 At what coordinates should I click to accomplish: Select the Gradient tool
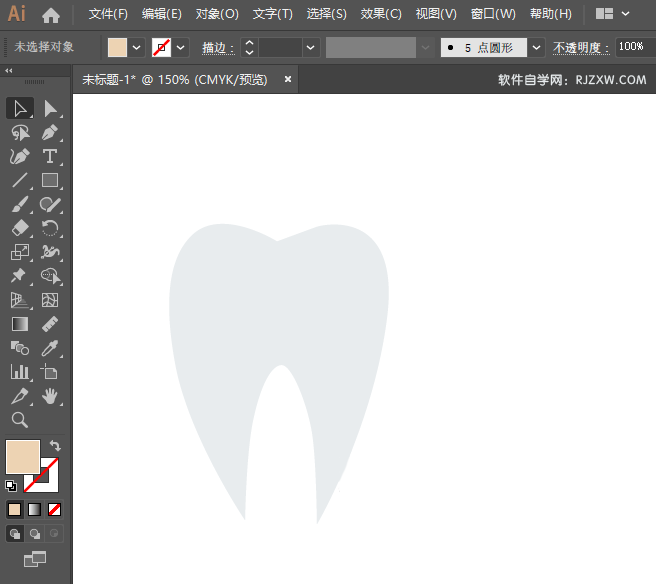pyautogui.click(x=19, y=324)
